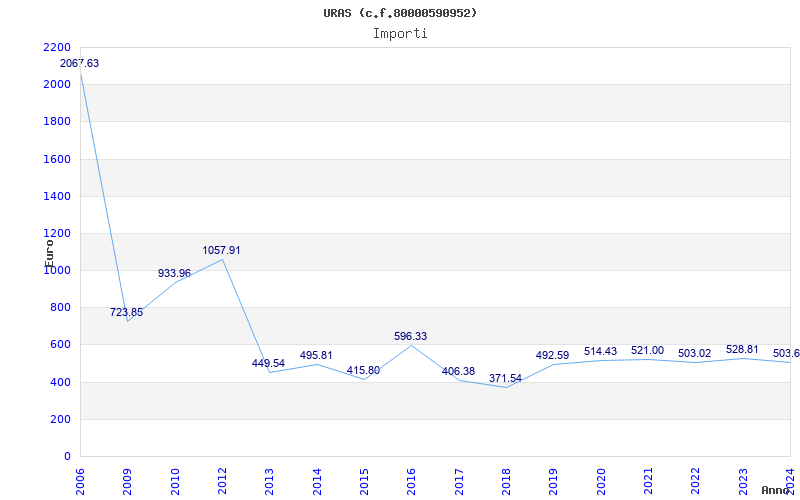
Task: Click the y-axis value 400
Action: pyautogui.click(x=60, y=382)
